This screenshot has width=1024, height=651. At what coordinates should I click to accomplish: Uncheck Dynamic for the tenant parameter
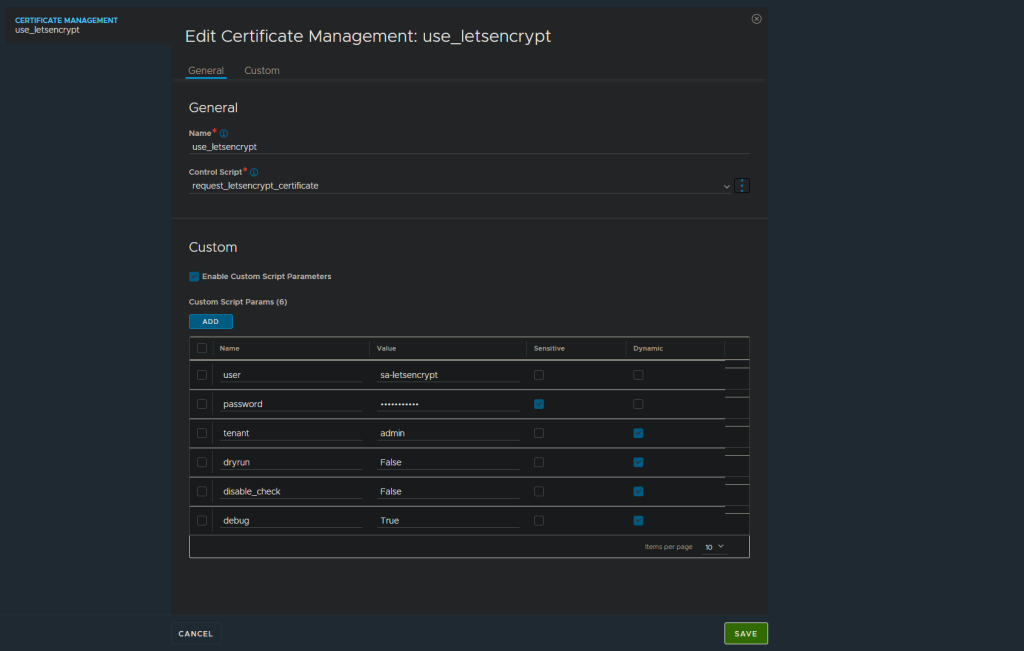pos(638,433)
